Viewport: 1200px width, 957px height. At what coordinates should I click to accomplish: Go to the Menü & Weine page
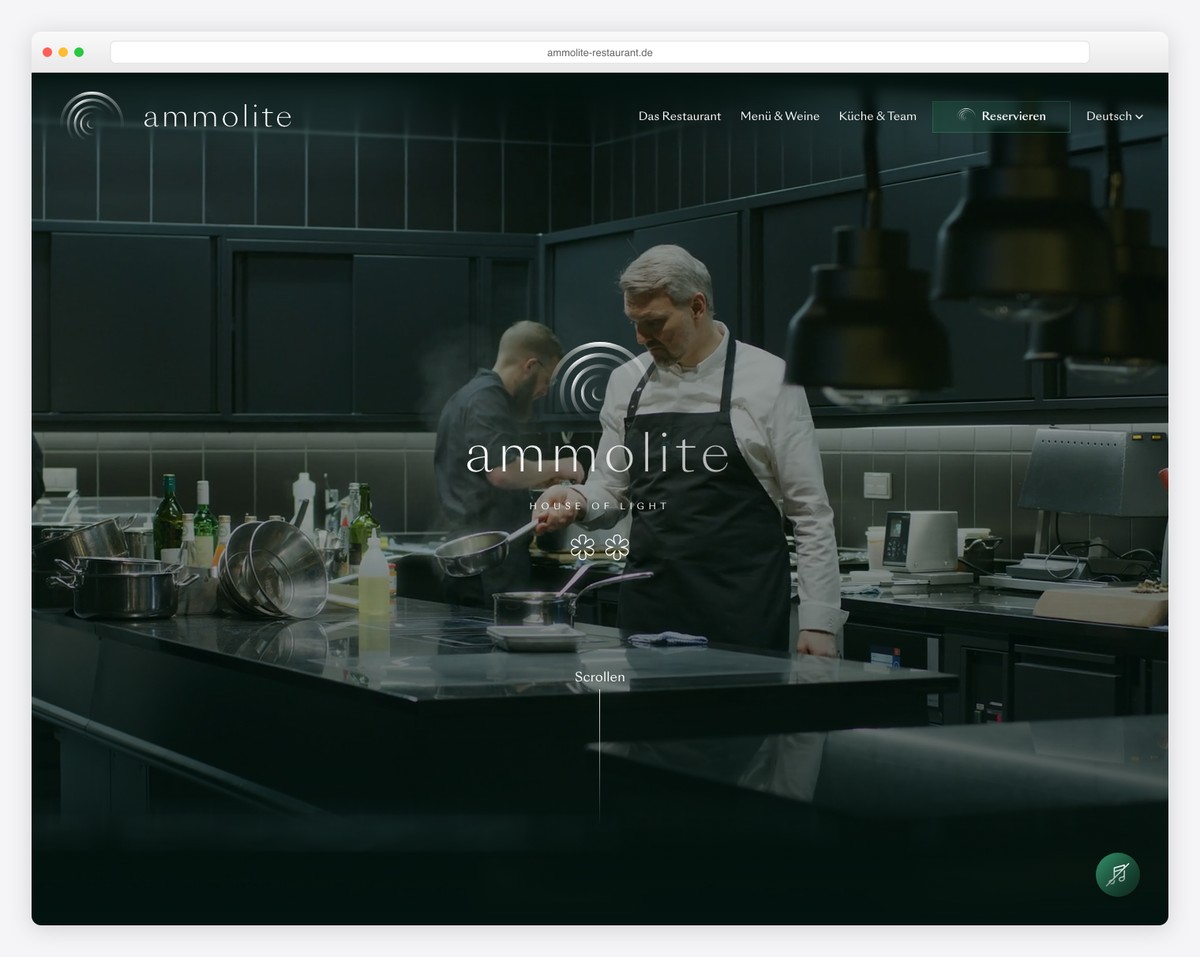[x=779, y=116]
